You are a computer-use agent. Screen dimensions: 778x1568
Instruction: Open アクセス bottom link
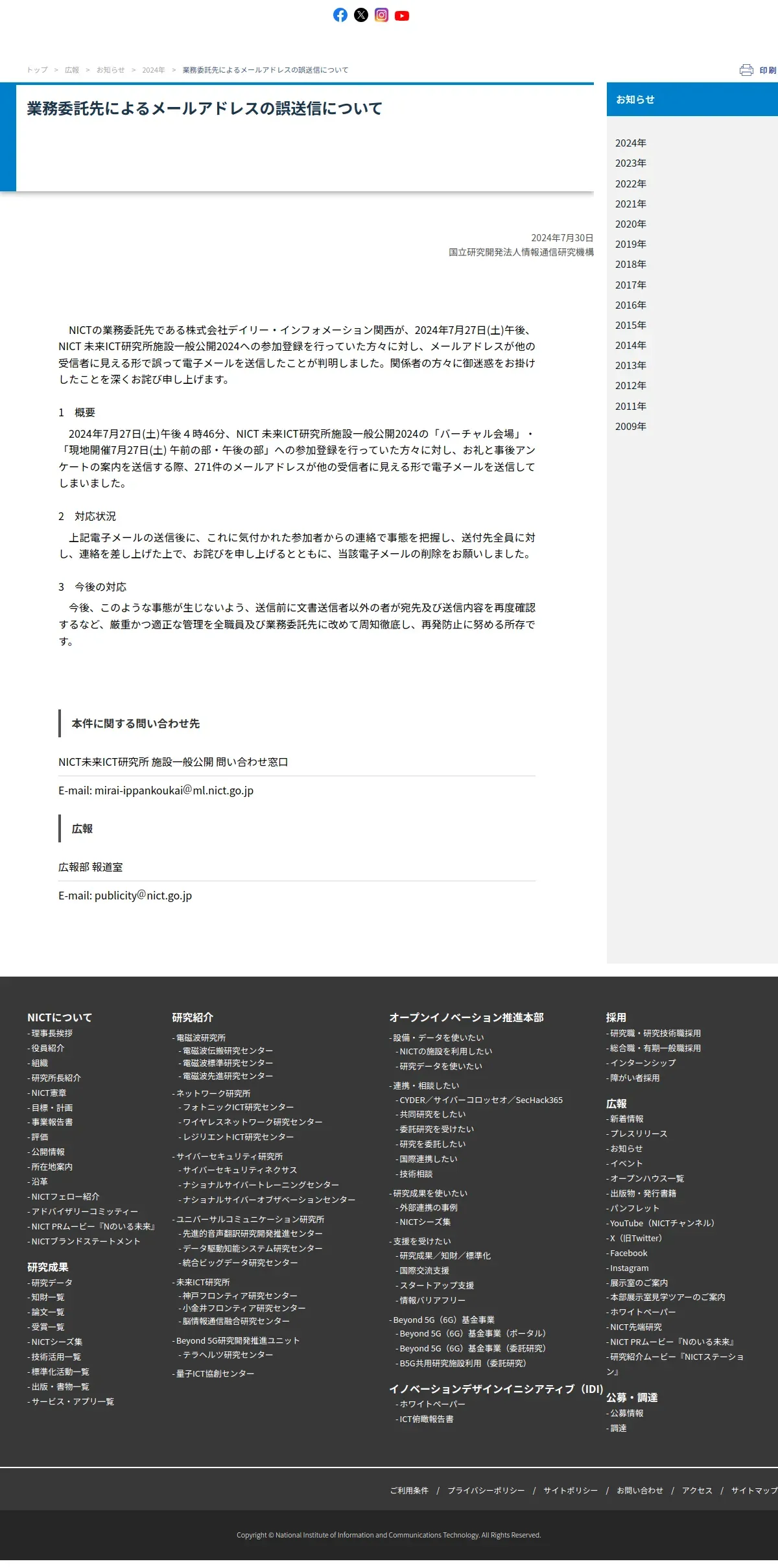coord(697,1491)
